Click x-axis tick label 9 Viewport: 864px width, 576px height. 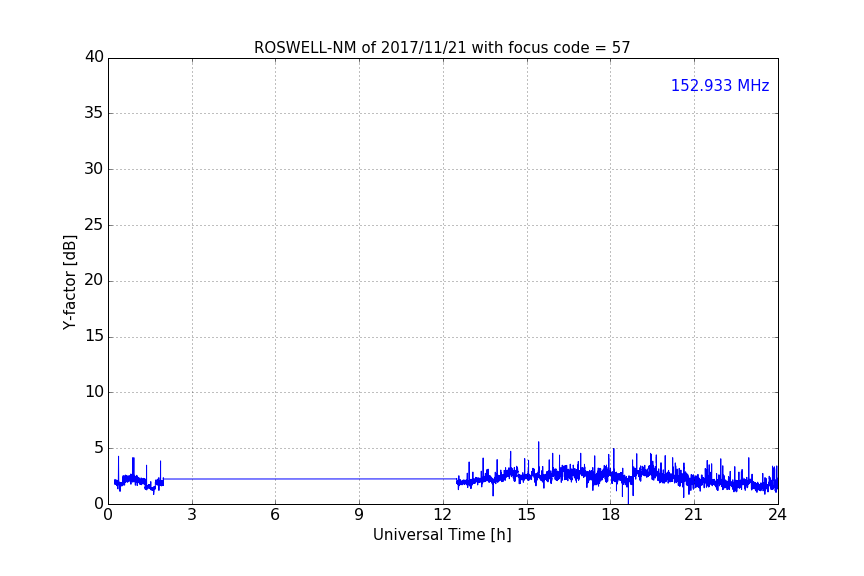pyautogui.click(x=359, y=515)
